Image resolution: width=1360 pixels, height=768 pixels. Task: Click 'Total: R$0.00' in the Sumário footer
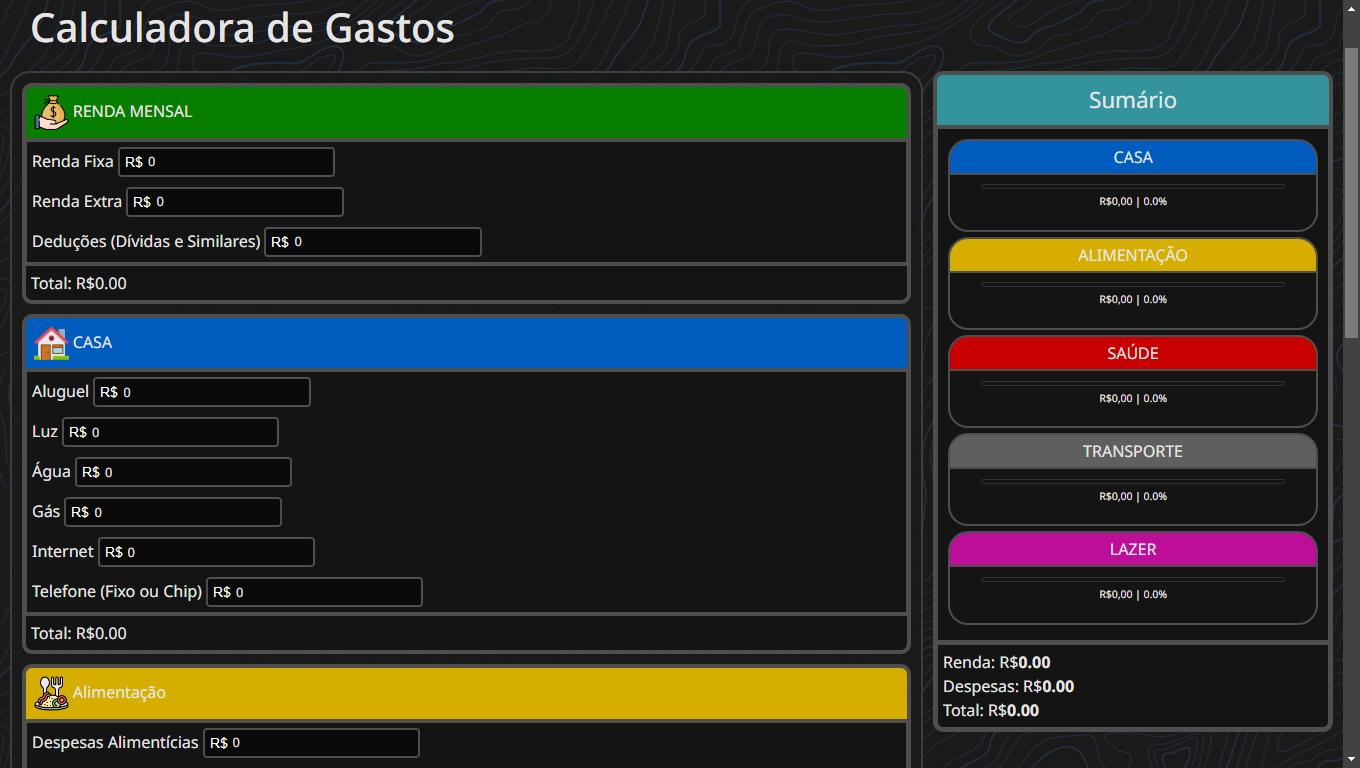tap(991, 710)
